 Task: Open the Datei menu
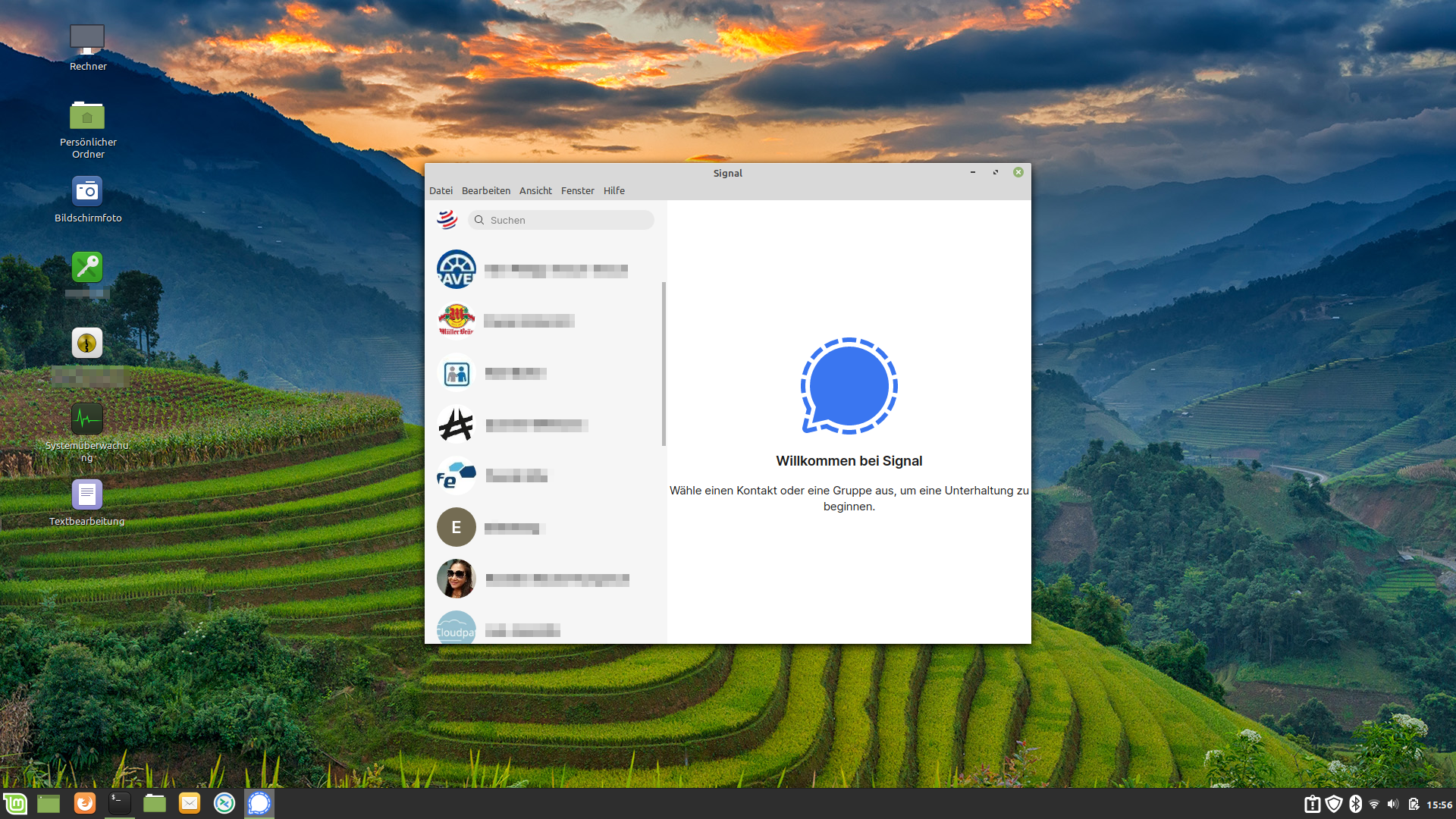[x=441, y=190]
